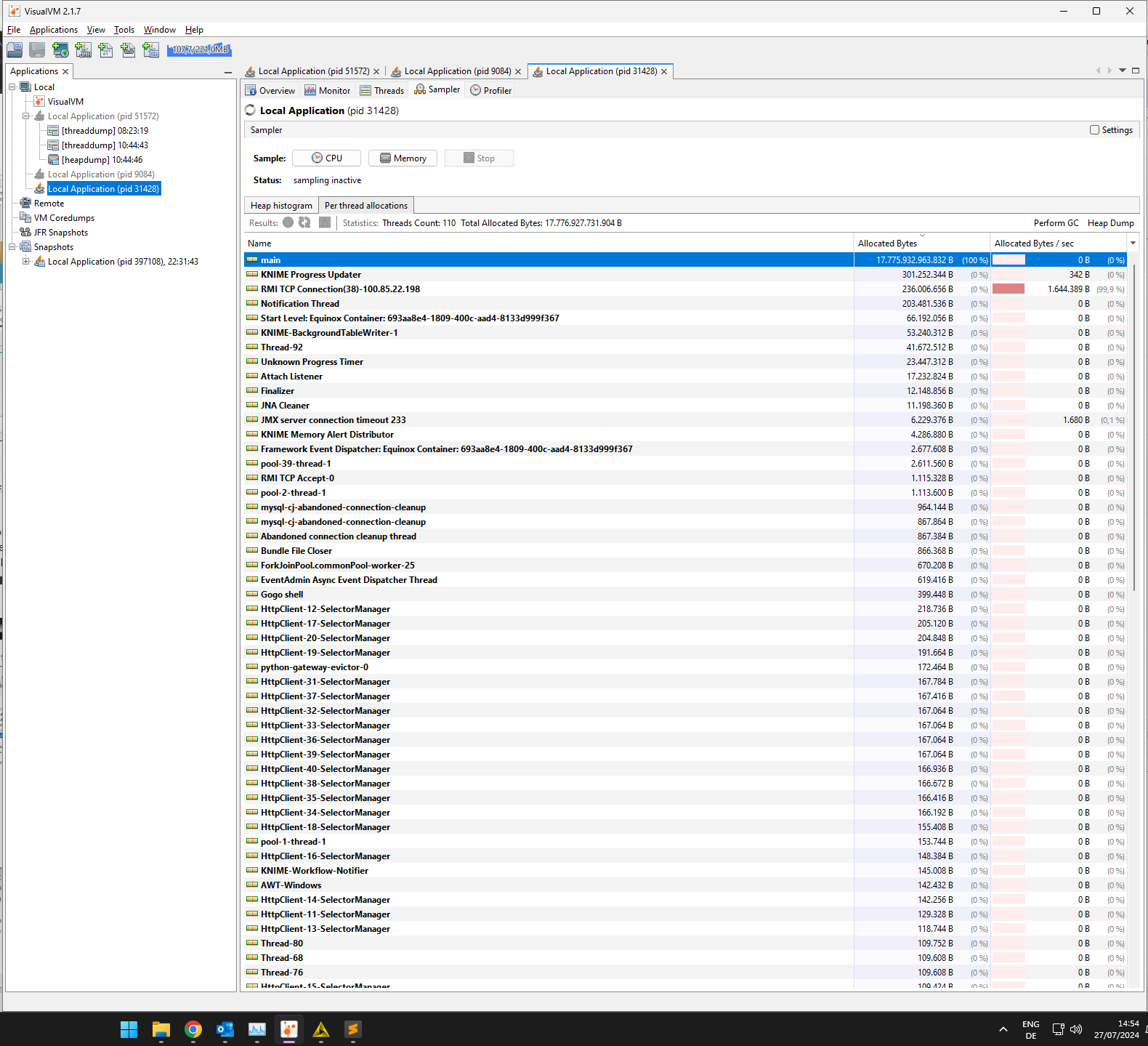Close the pid 51572 document tab
The height and width of the screenshot is (1046, 1148).
click(376, 71)
